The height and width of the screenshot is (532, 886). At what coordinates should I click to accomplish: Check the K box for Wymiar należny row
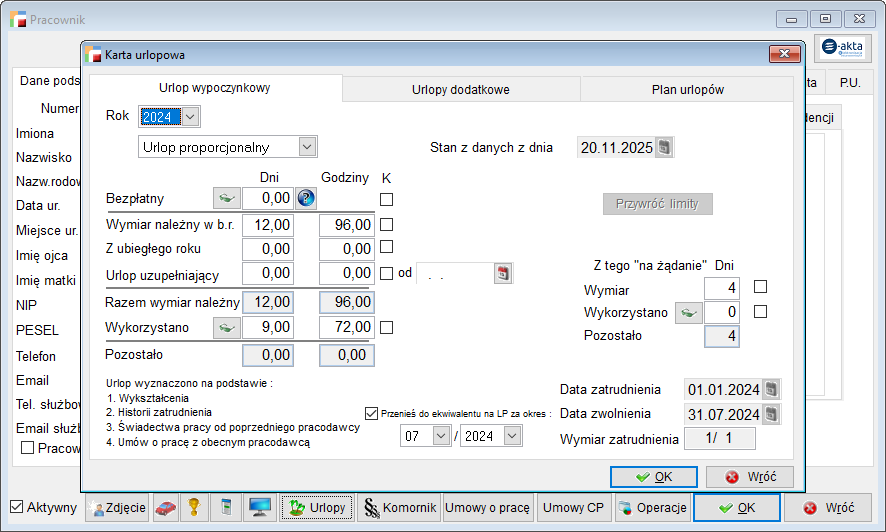click(386, 225)
